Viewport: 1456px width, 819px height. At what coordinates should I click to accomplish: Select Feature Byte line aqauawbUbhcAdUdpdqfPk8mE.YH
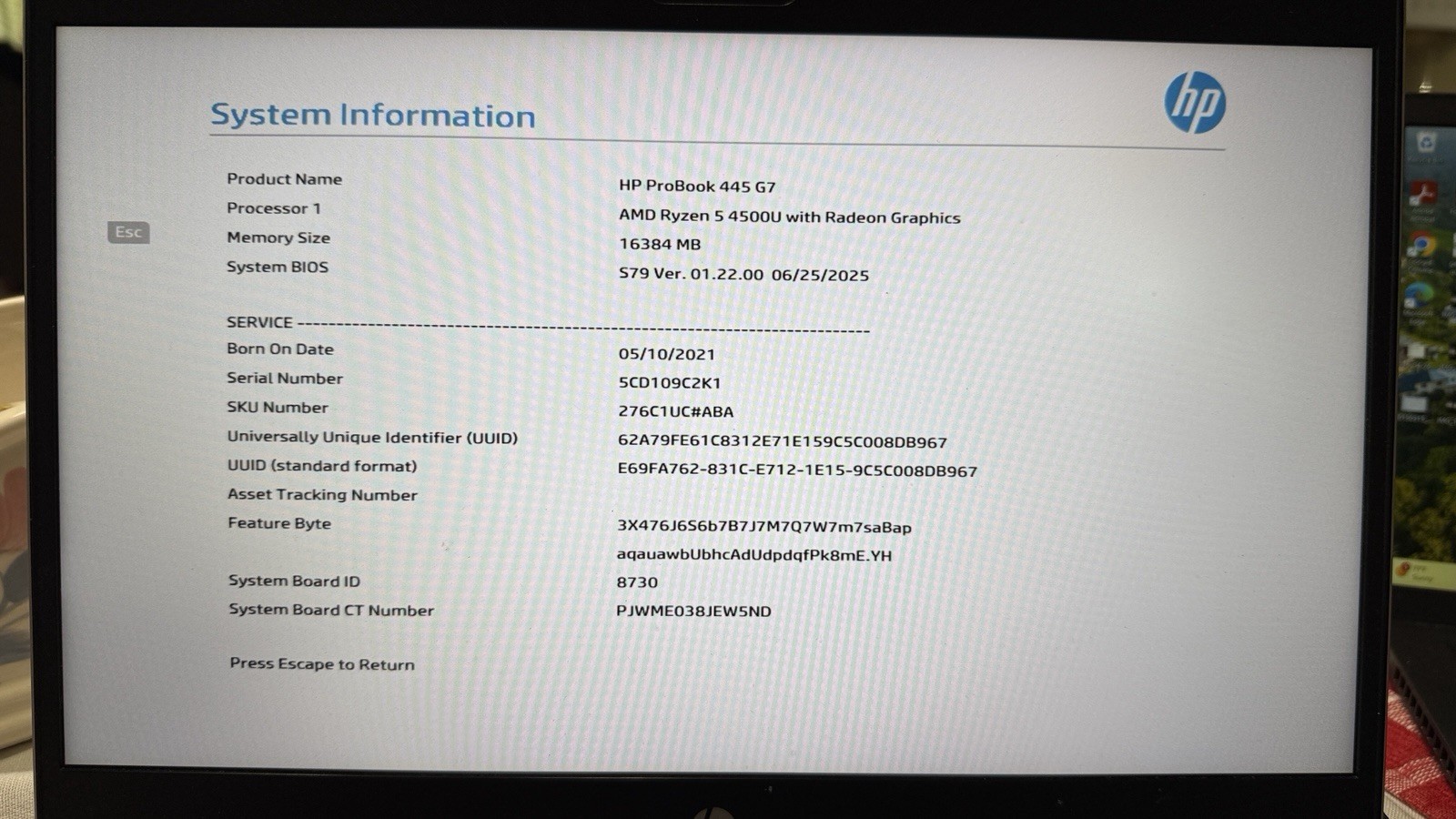pos(754,555)
